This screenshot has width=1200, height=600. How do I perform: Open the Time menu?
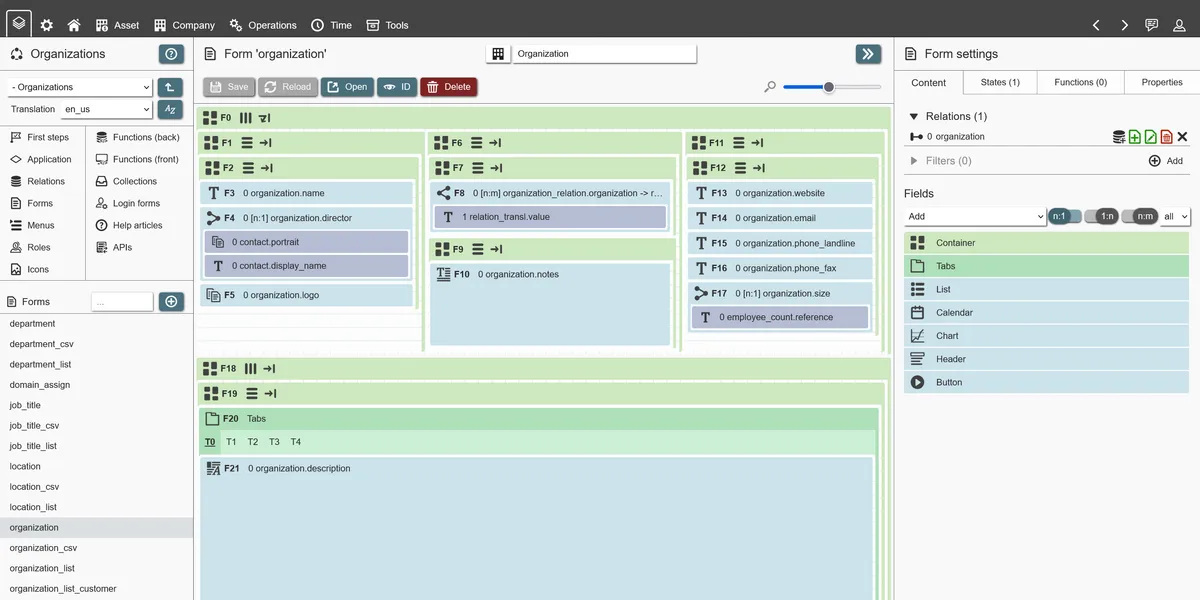click(331, 25)
